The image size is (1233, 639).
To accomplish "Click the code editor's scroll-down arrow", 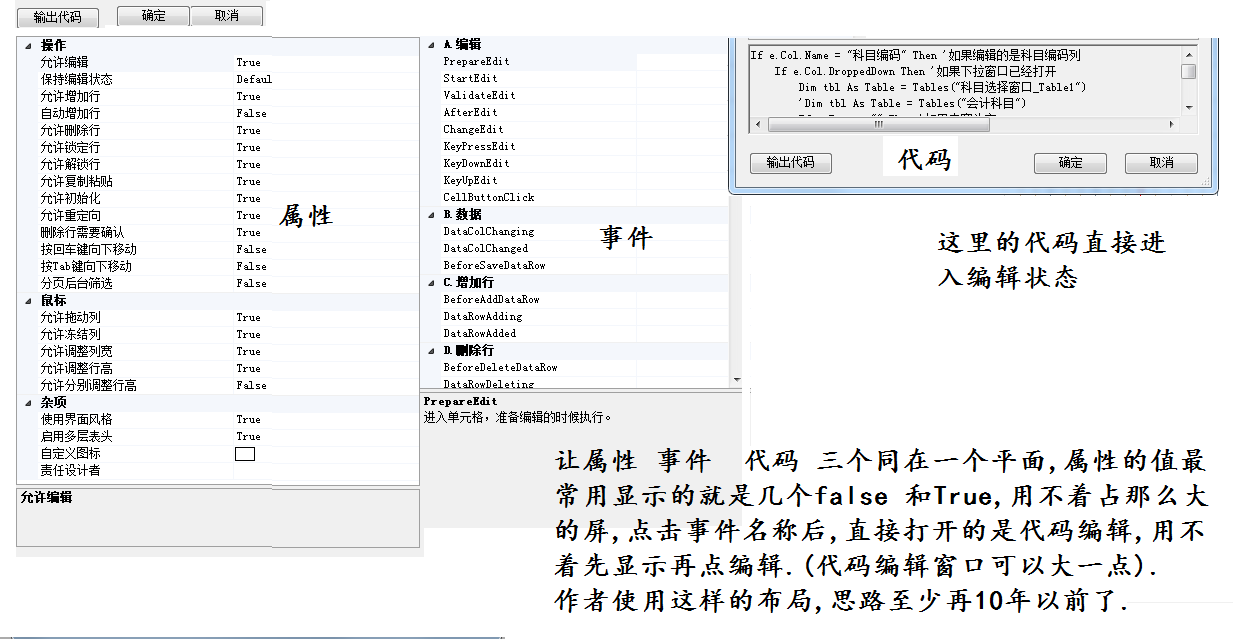I will (1188, 106).
